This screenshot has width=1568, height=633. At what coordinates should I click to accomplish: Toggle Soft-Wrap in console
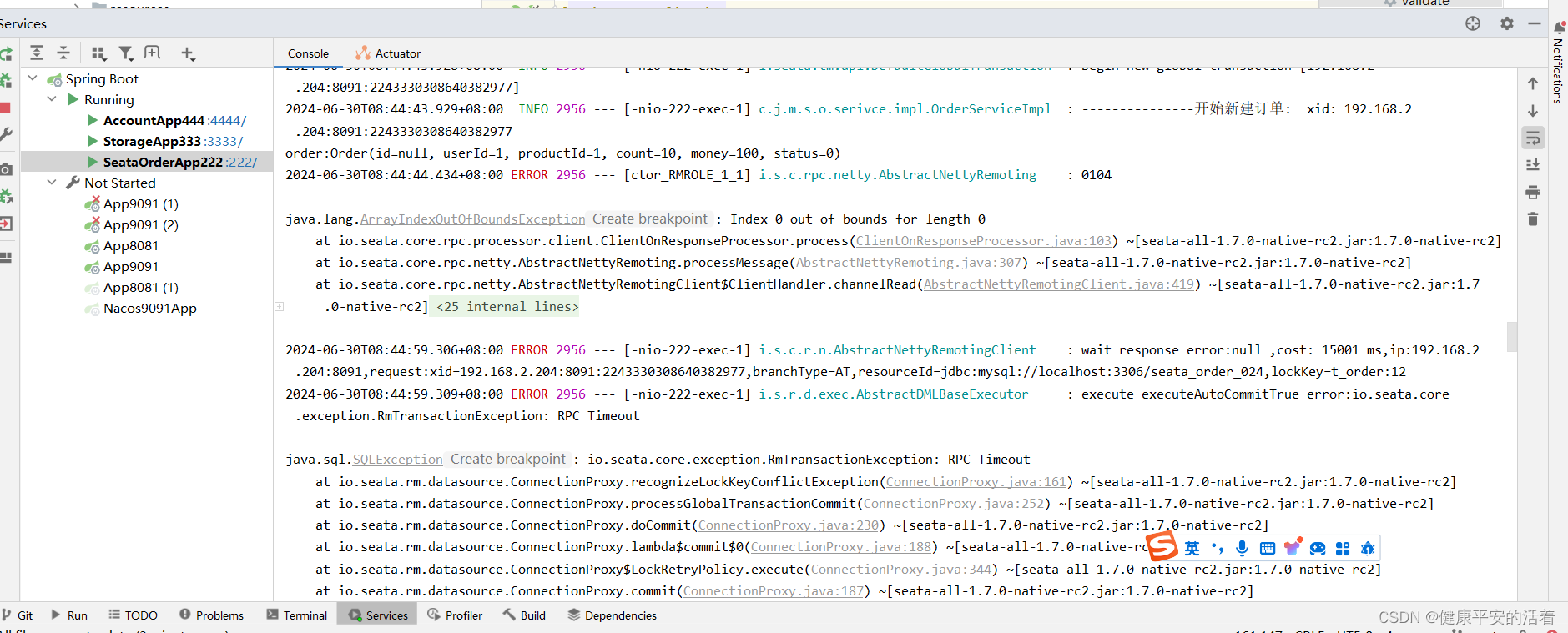(1533, 138)
